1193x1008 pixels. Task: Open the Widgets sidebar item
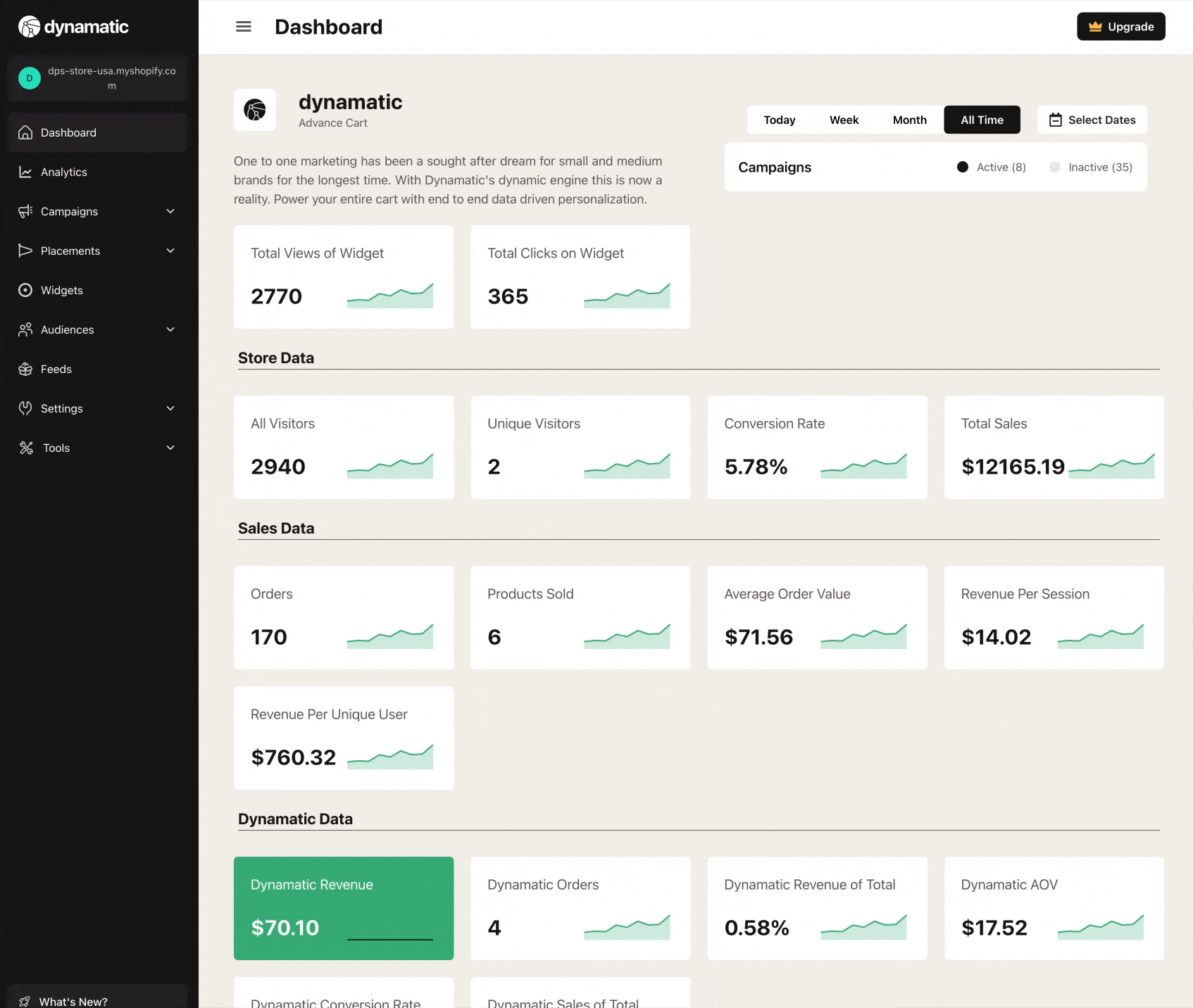coord(97,290)
